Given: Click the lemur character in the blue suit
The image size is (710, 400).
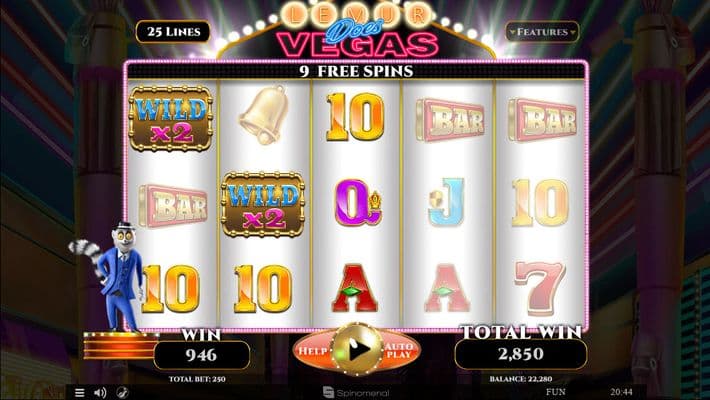Looking at the screenshot, I should coord(111,277).
